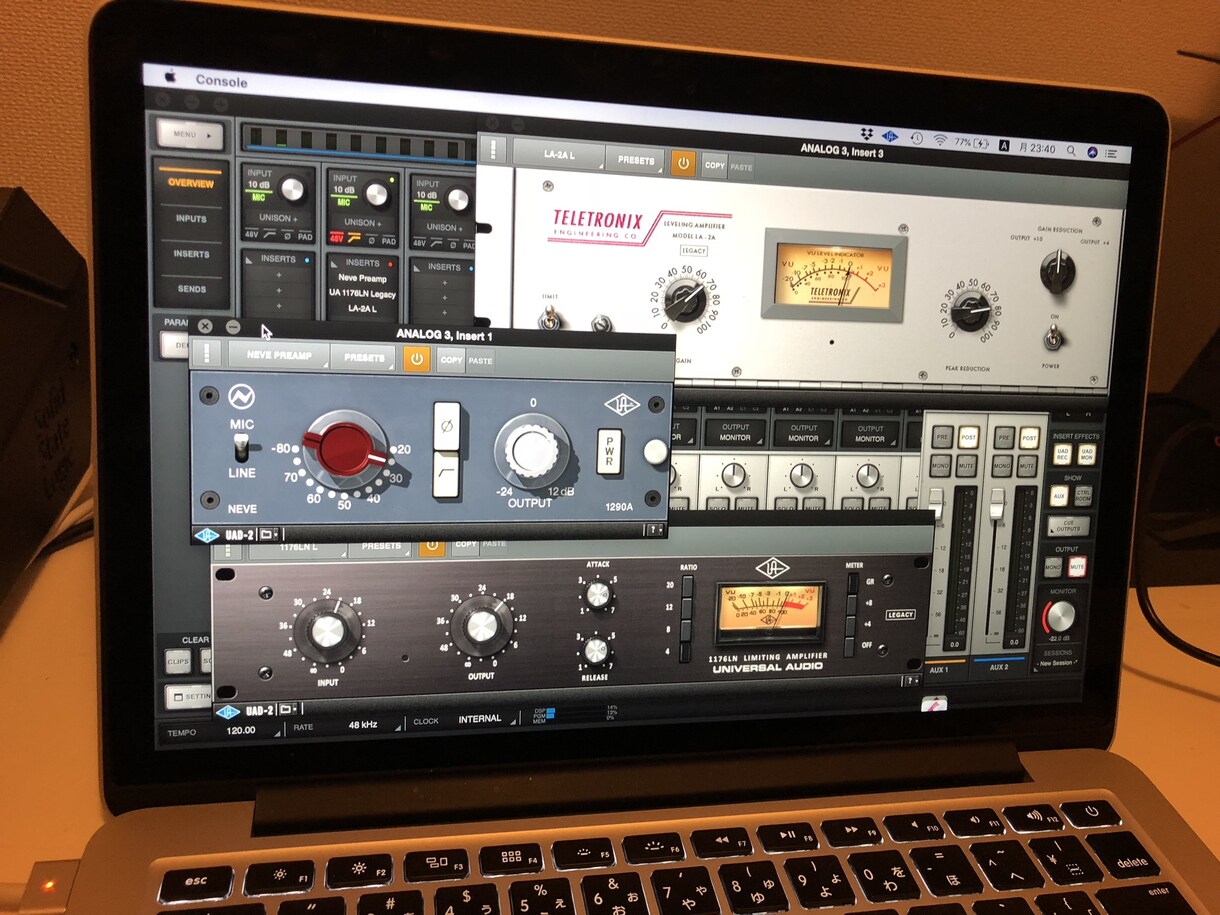This screenshot has width=1220, height=915.
Task: Click the Neve logo icon on the preamp
Action: coord(242,398)
